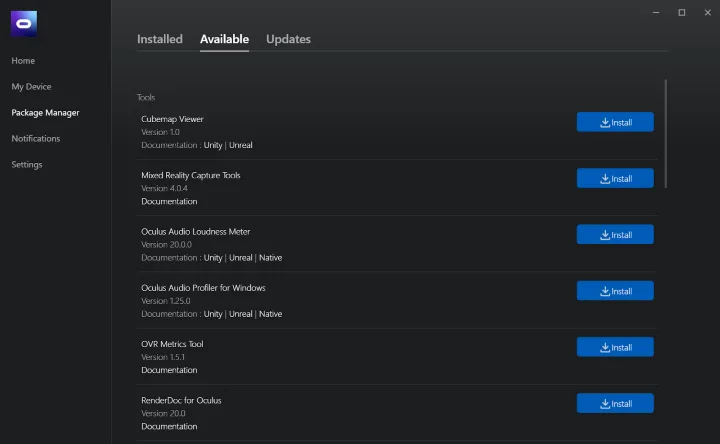The image size is (720, 444).
Task: Click the Oculus Audio Loudness Meter title
Action: pos(196,231)
